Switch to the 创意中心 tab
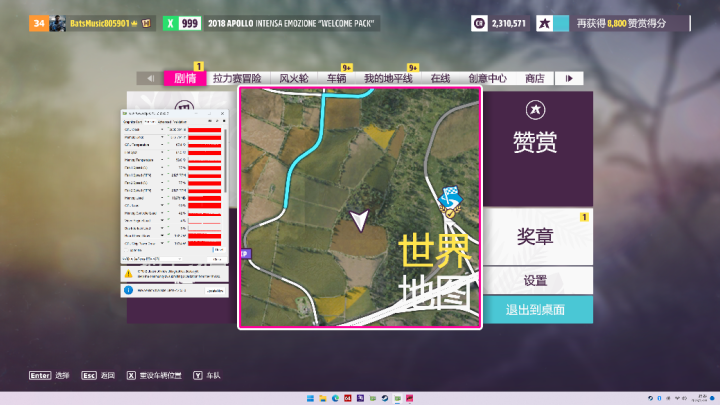The height and width of the screenshot is (405, 720). 488,79
